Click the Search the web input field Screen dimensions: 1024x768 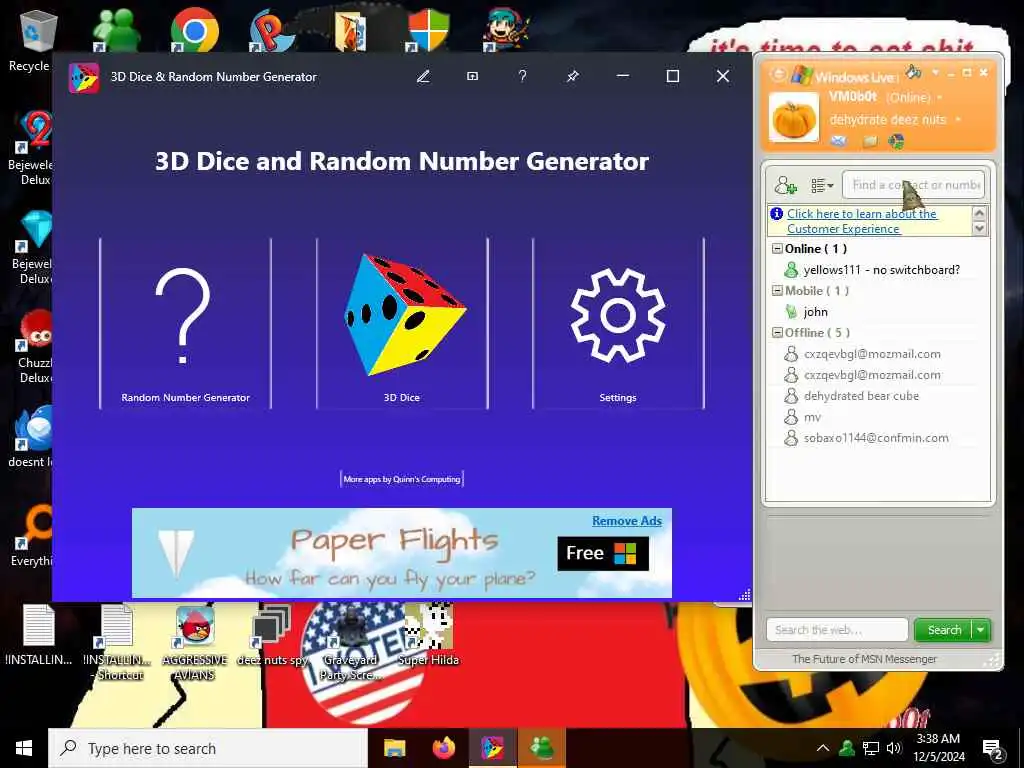pos(837,630)
